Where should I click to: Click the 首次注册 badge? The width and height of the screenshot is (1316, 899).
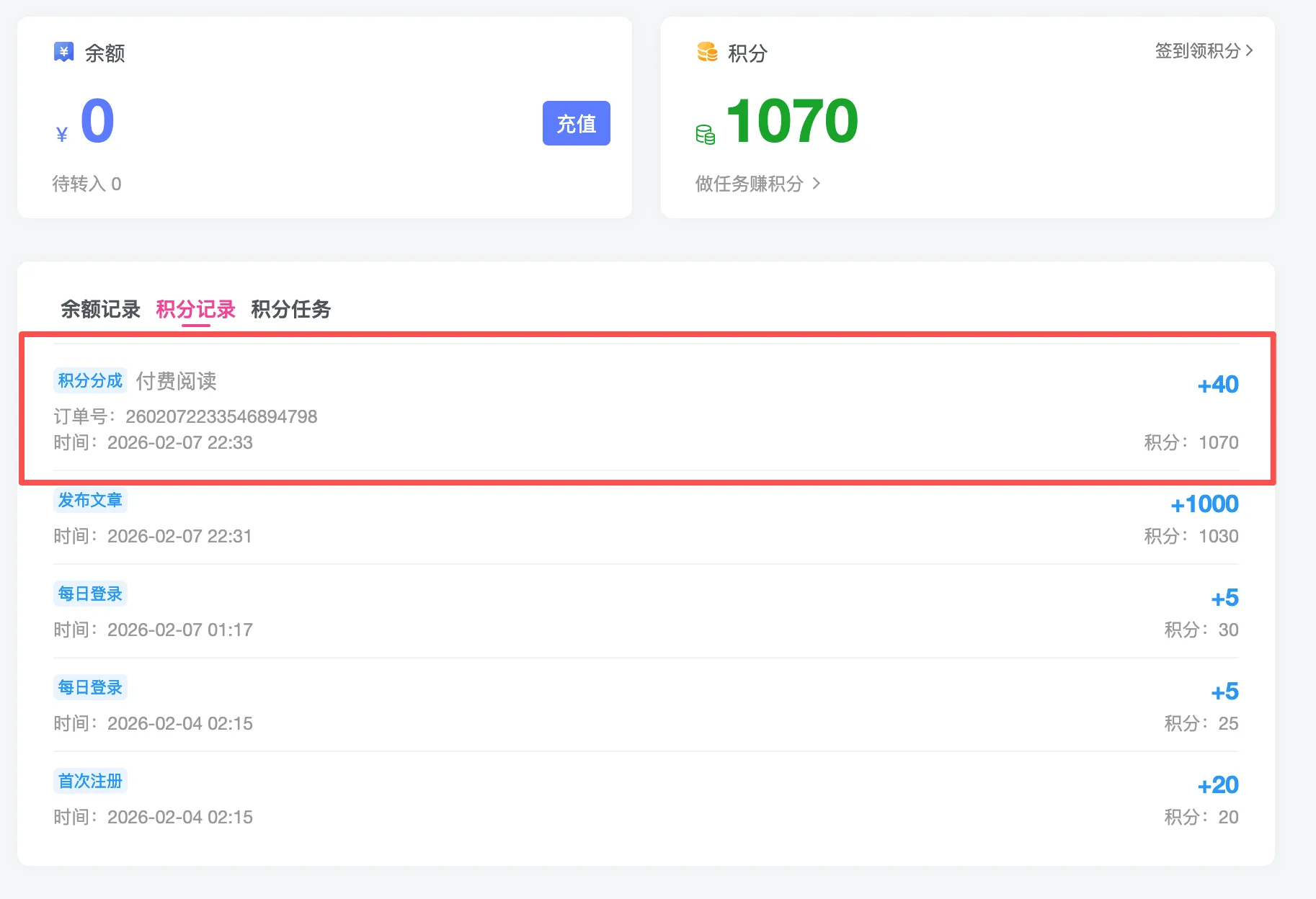pos(89,780)
